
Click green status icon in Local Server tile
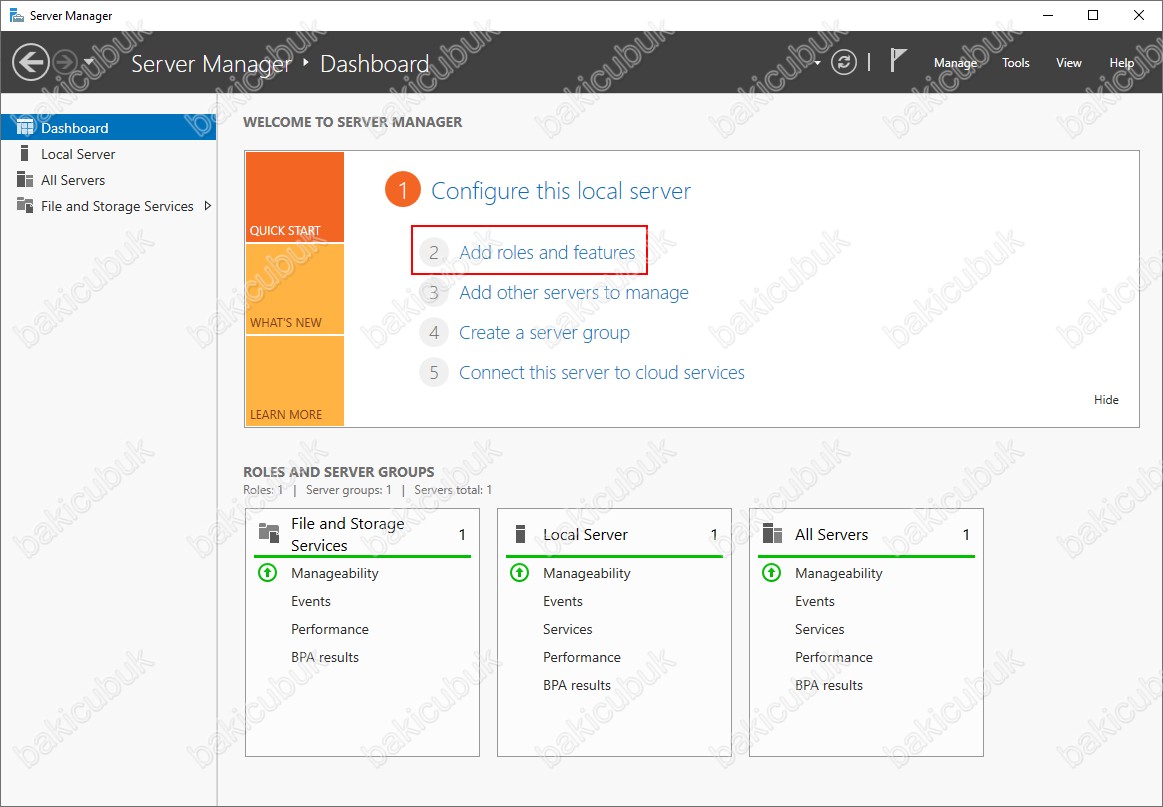pyautogui.click(x=519, y=573)
